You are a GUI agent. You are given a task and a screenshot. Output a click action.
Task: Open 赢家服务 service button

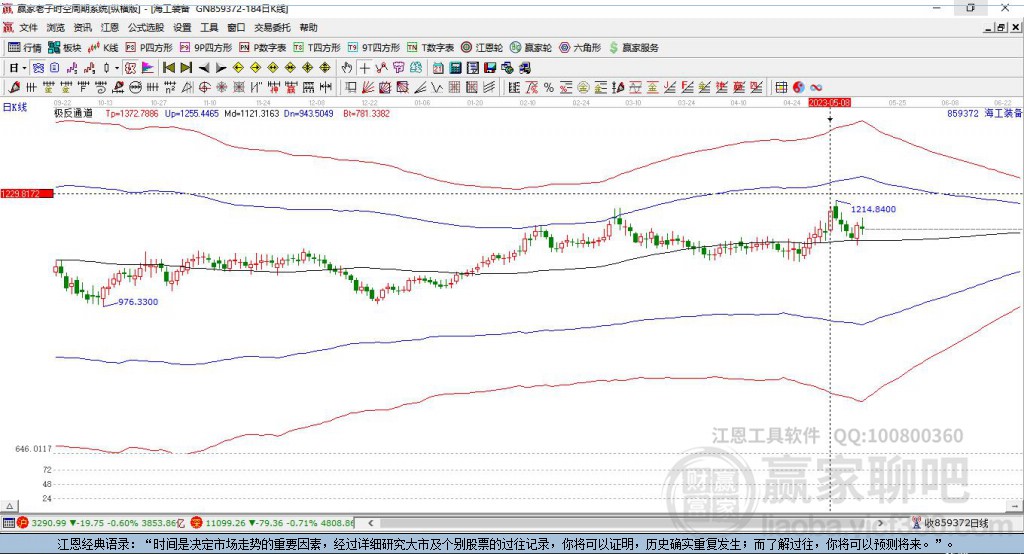(x=634, y=48)
